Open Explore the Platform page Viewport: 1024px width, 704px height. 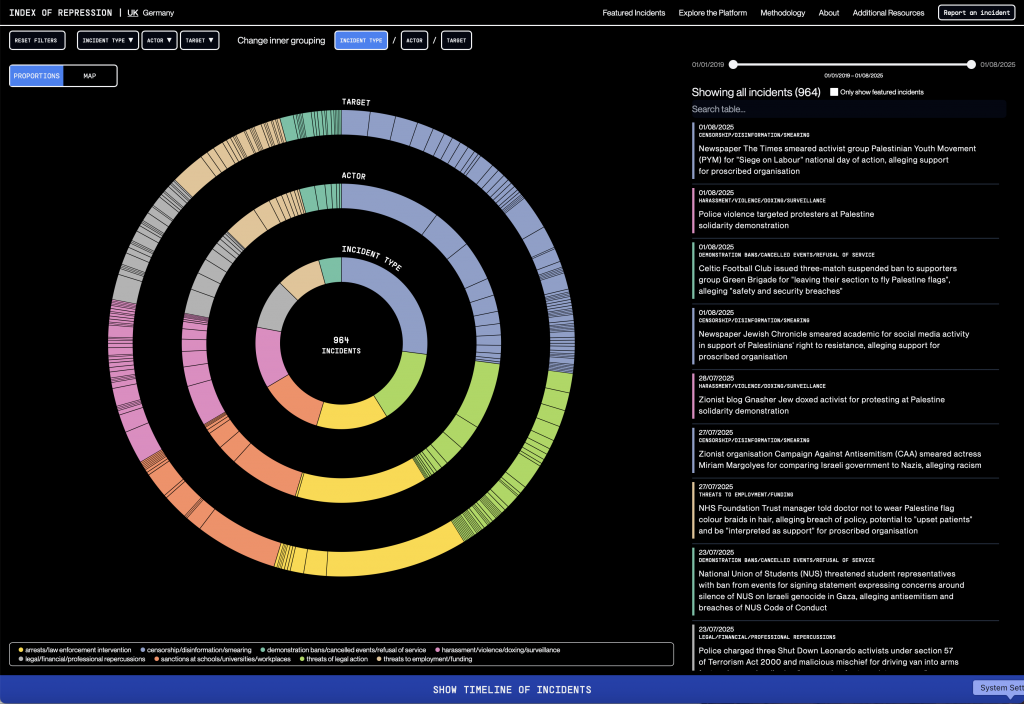coord(712,12)
